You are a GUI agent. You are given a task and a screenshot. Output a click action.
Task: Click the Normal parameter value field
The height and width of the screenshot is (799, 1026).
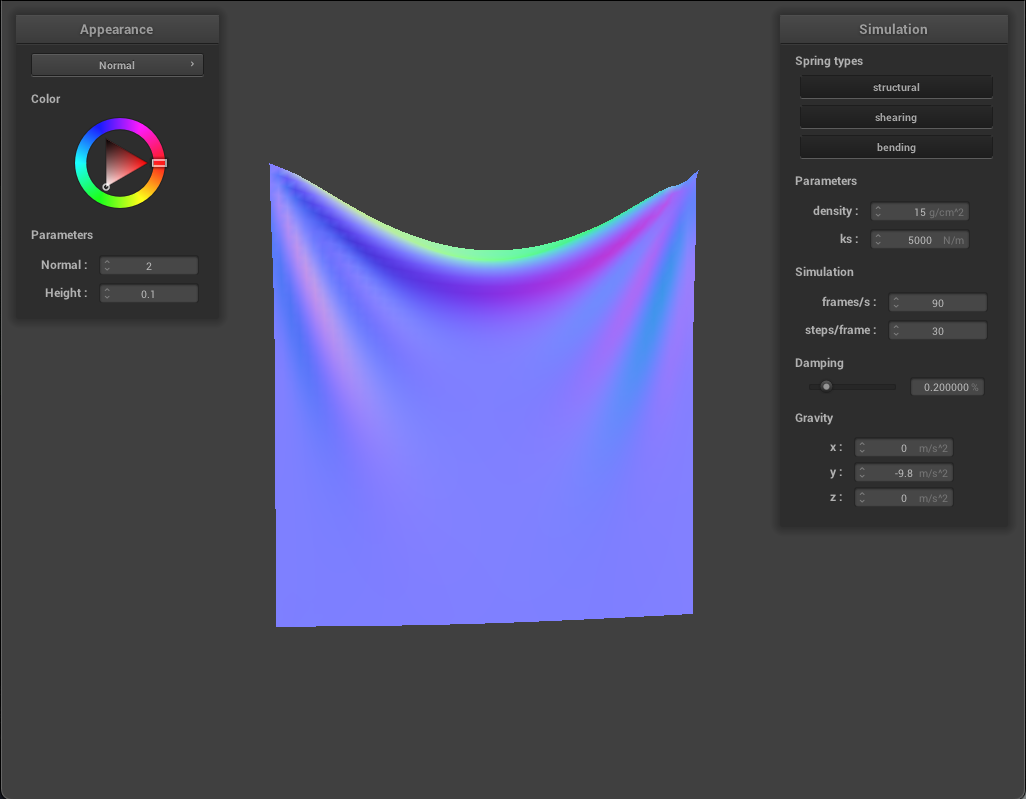(149, 266)
